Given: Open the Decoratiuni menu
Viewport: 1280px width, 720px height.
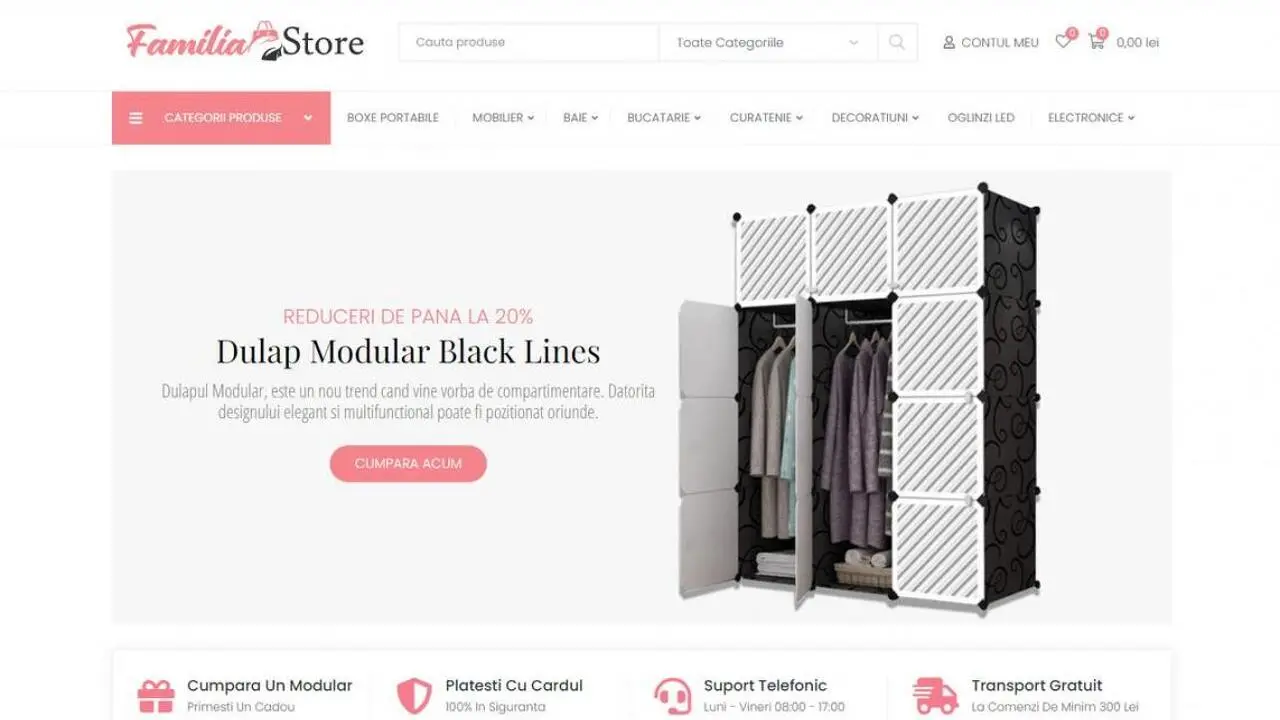Looking at the screenshot, I should [875, 118].
